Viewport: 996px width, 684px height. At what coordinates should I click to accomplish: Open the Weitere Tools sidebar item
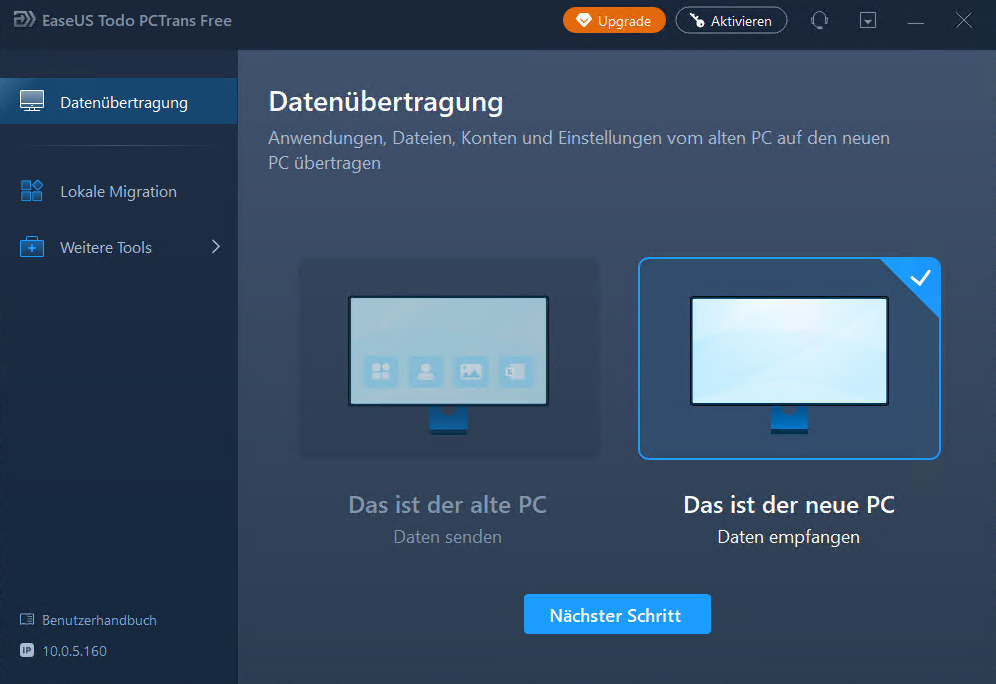[119, 247]
